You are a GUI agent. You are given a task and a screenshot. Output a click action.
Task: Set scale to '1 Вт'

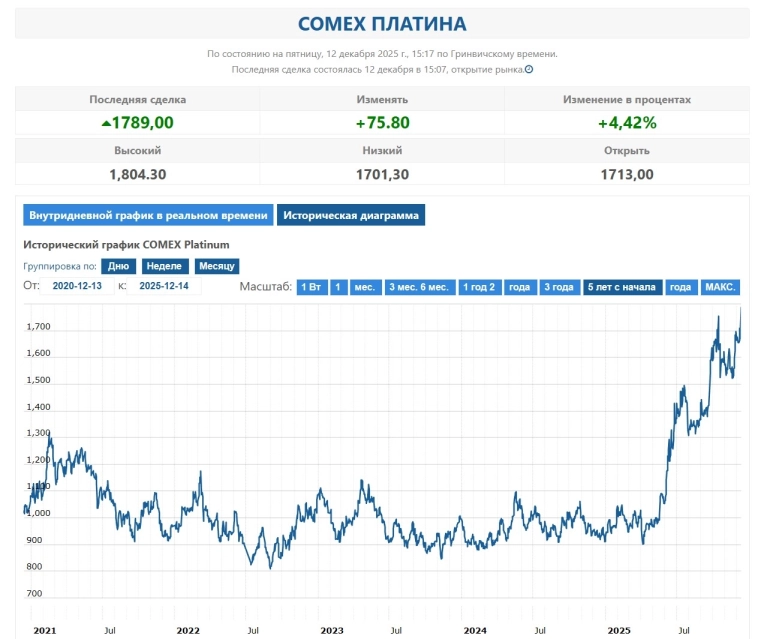tap(312, 287)
